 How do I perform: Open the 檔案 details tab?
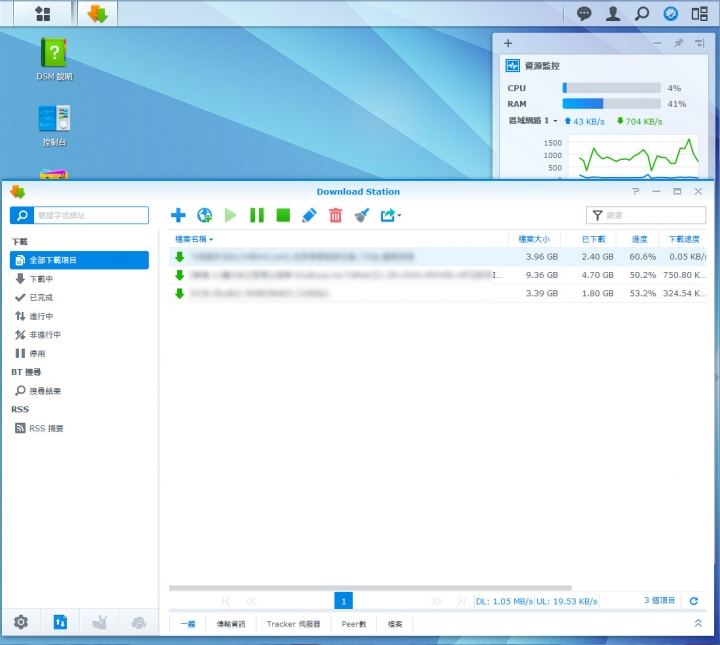point(395,624)
